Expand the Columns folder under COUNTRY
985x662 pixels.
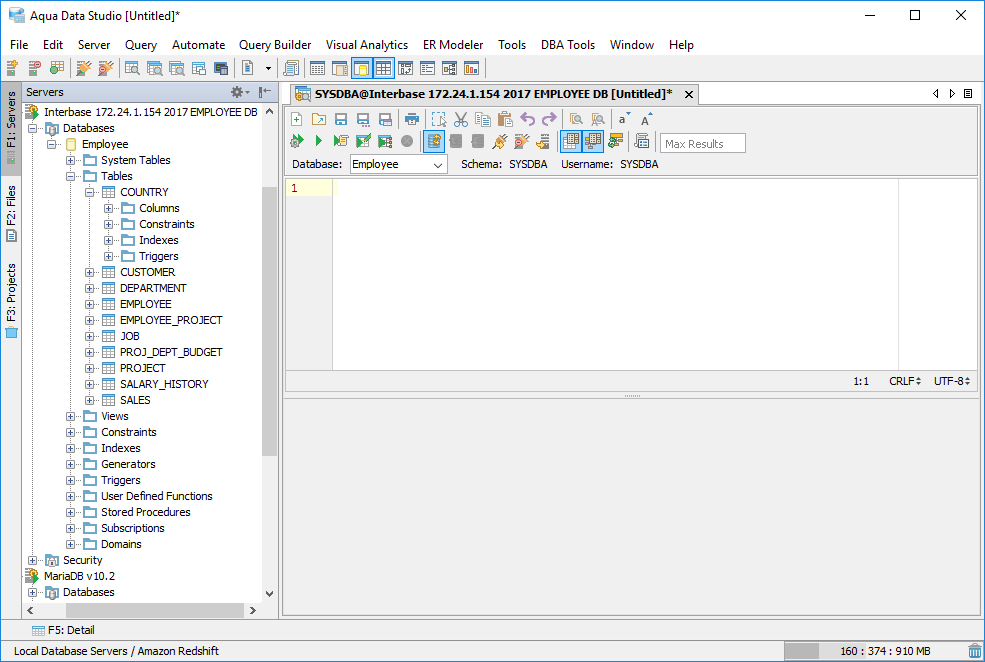[x=108, y=209]
